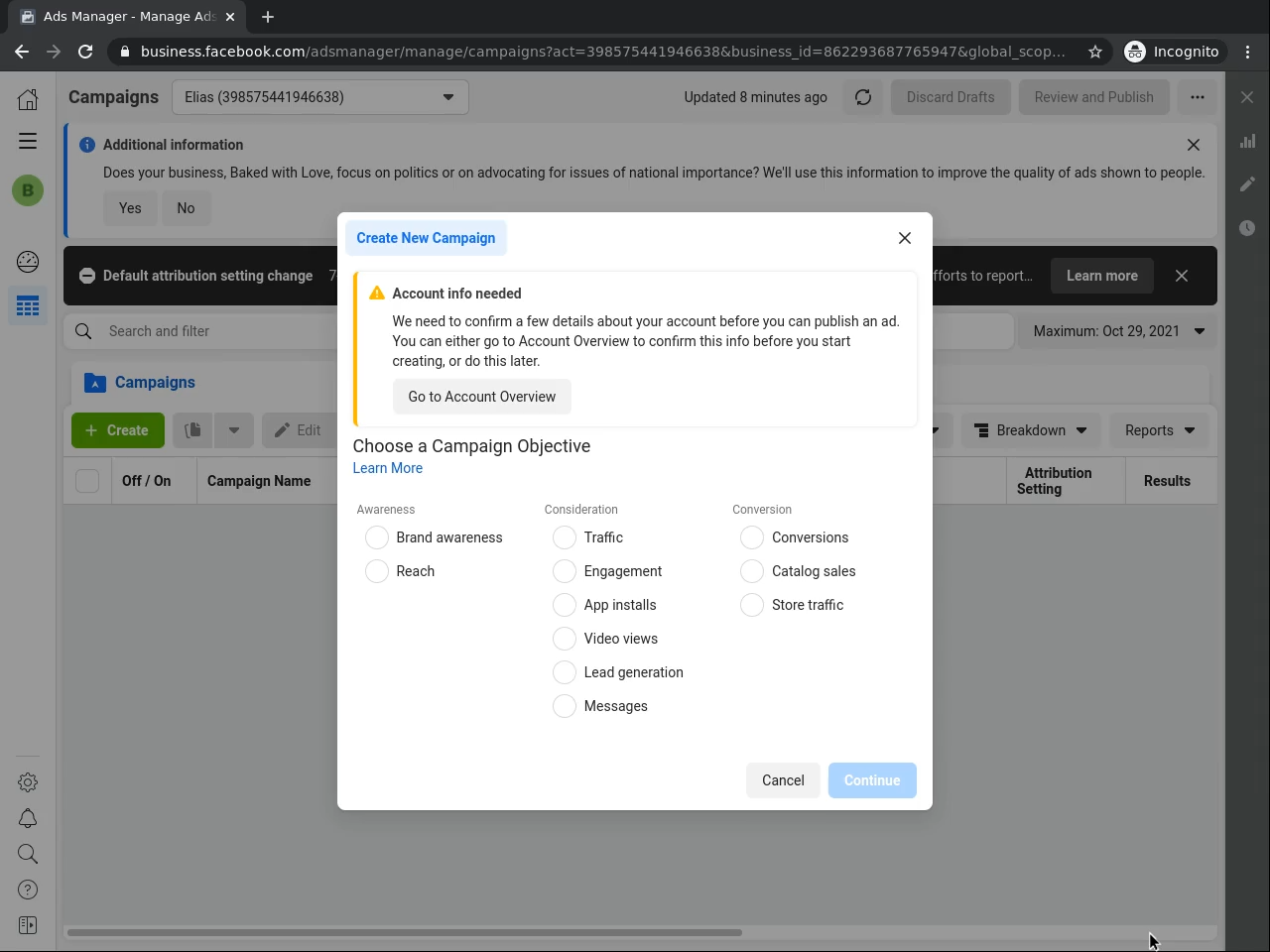Click the help question mark icon
Image resolution: width=1270 pixels, height=952 pixels.
point(28,890)
